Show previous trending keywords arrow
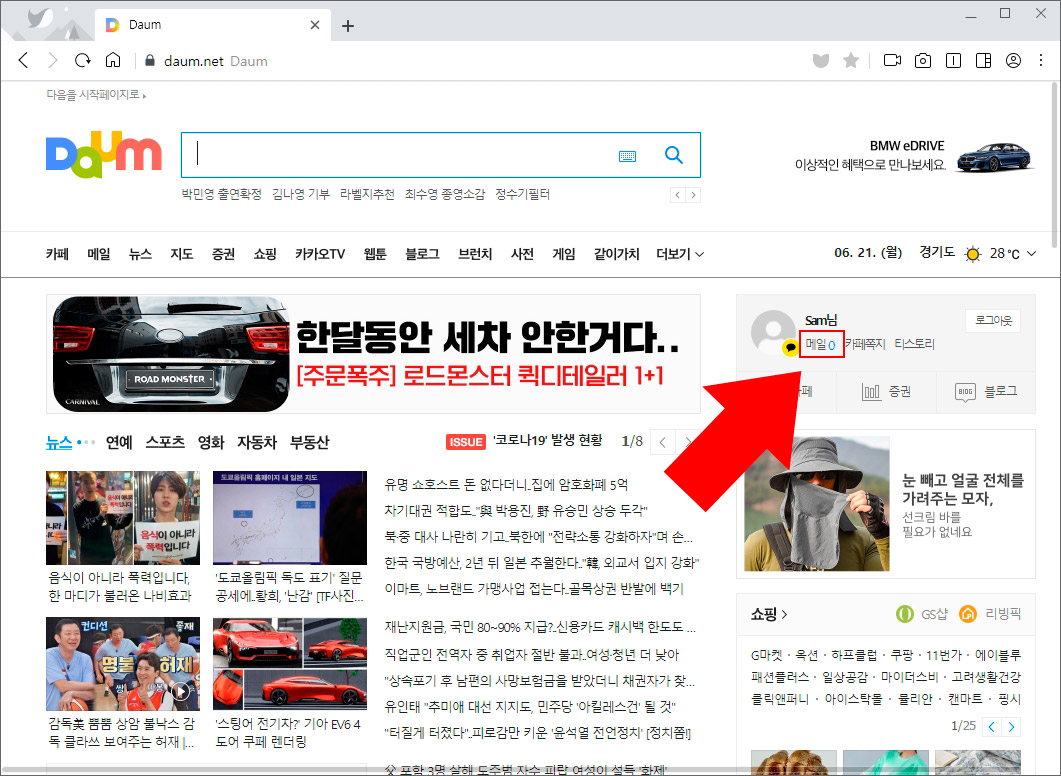Image resolution: width=1061 pixels, height=776 pixels. click(678, 196)
